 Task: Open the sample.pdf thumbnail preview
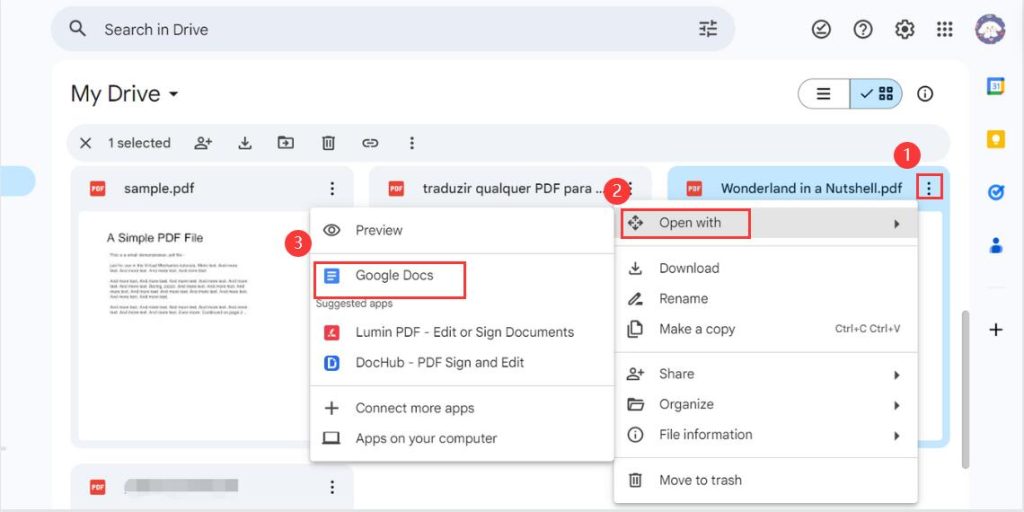pyautogui.click(x=193, y=327)
